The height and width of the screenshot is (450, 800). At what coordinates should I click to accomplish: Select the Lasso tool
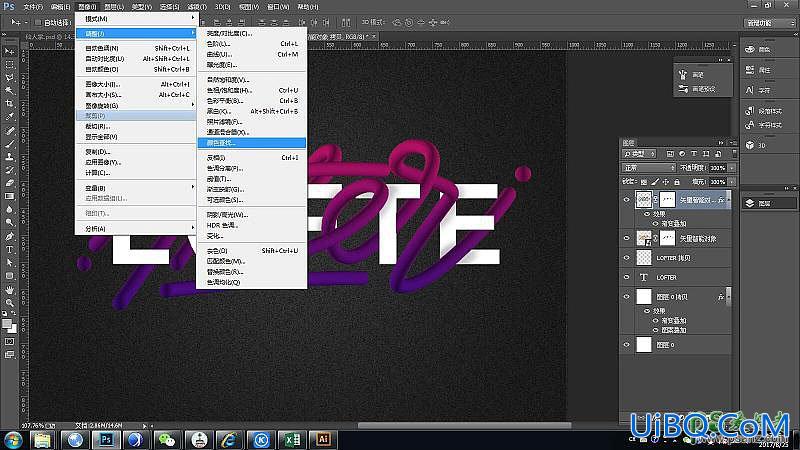coord(9,78)
